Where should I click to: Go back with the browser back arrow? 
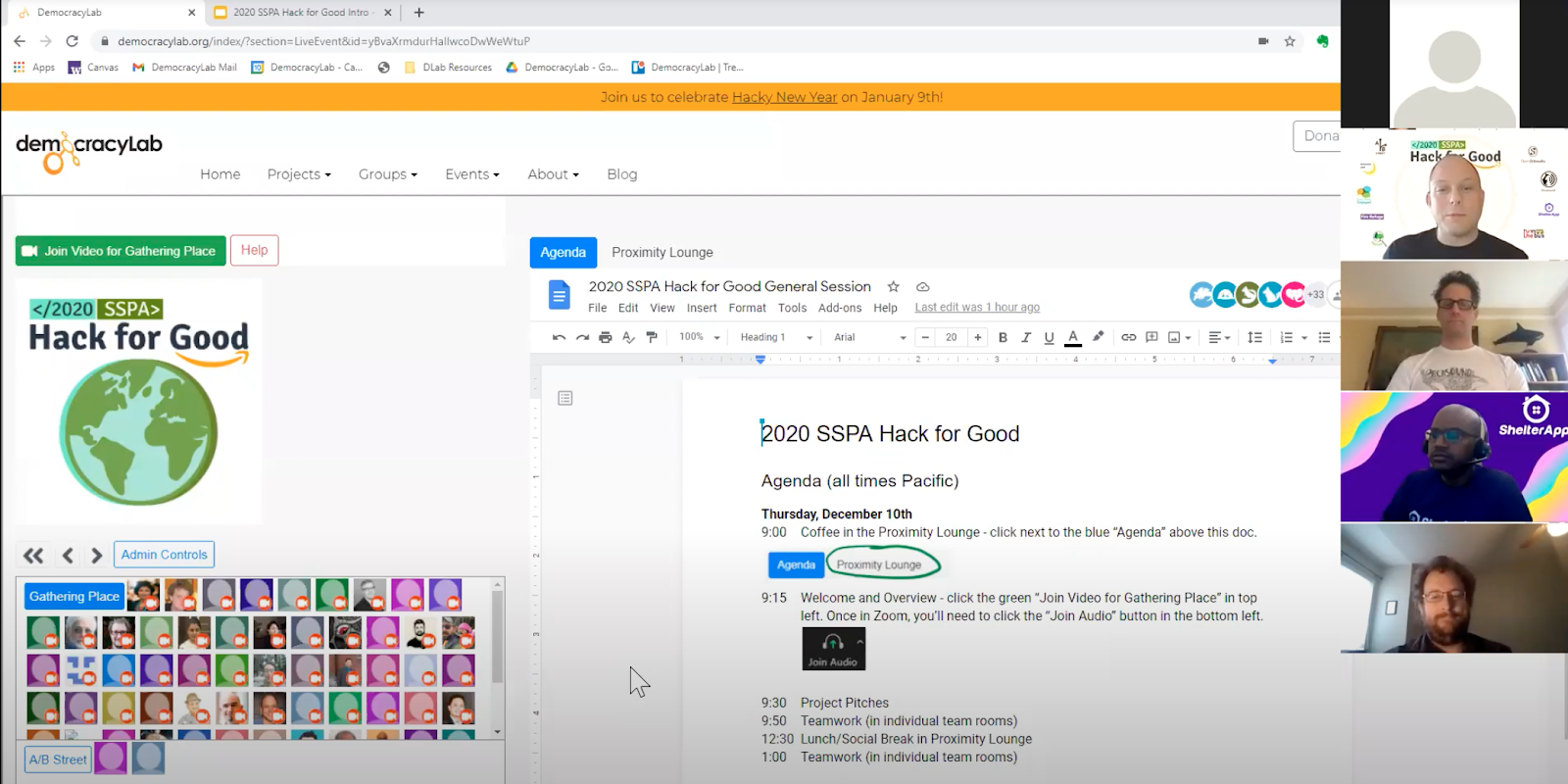coord(20,41)
